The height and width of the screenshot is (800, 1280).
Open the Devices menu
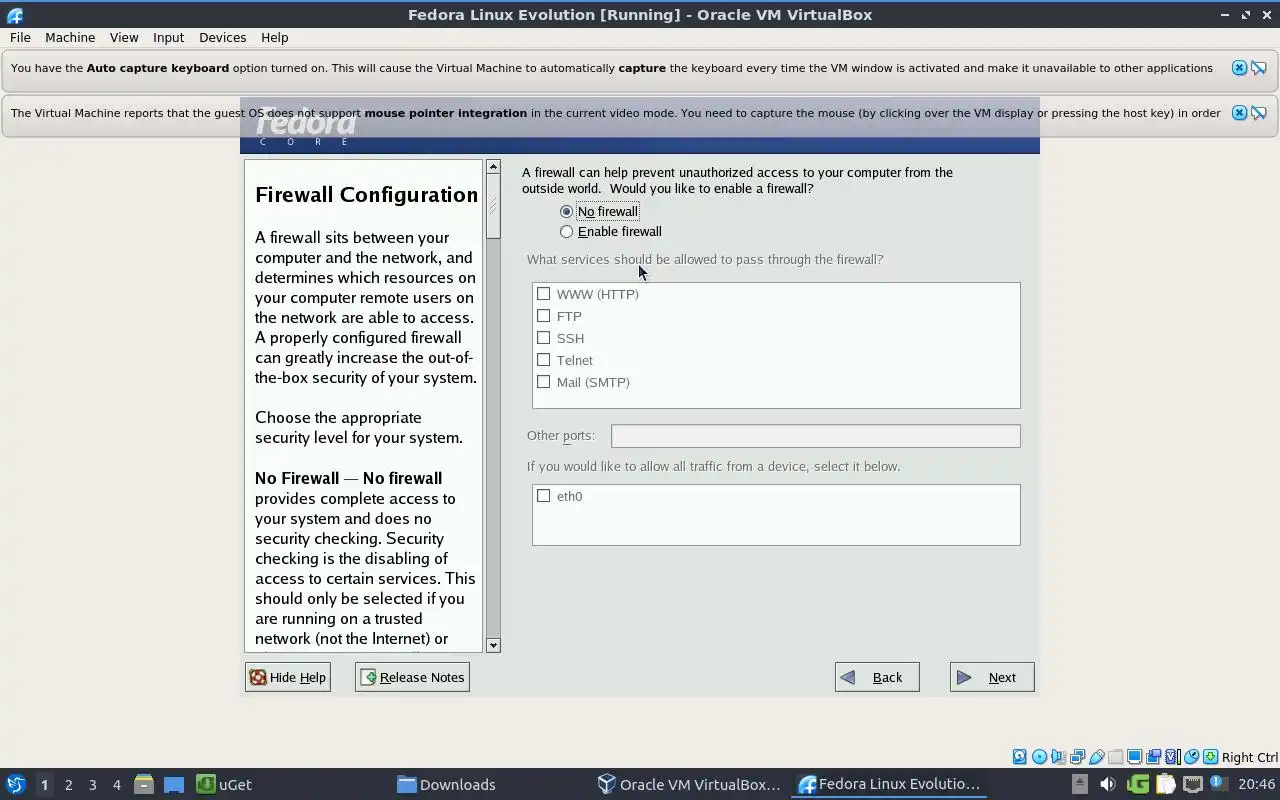tap(222, 37)
